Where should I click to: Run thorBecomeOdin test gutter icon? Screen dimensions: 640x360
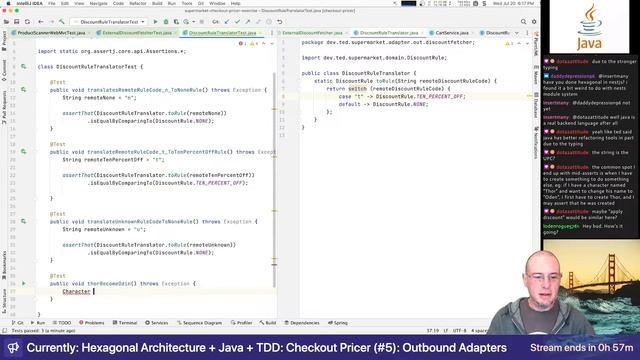24,283
